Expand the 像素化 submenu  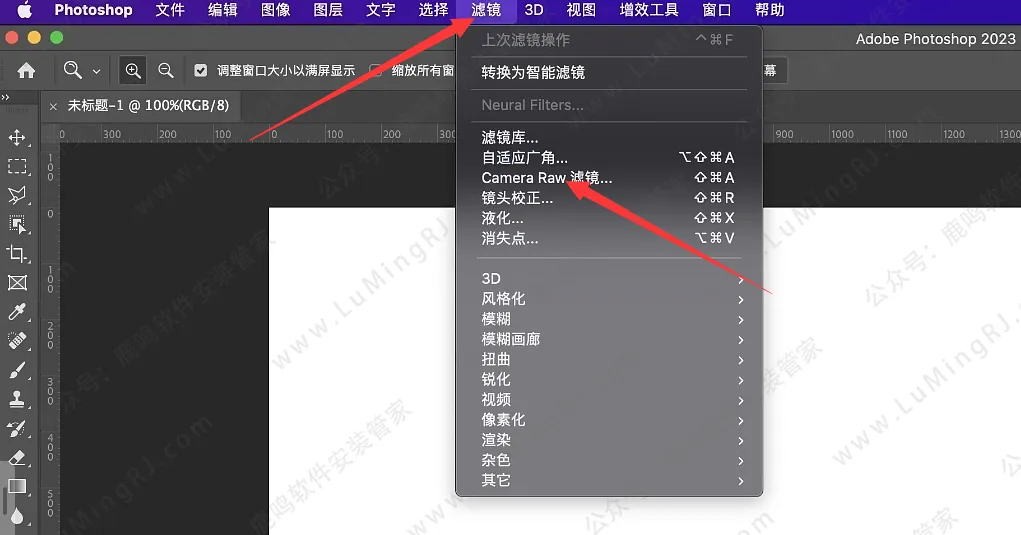coord(609,420)
